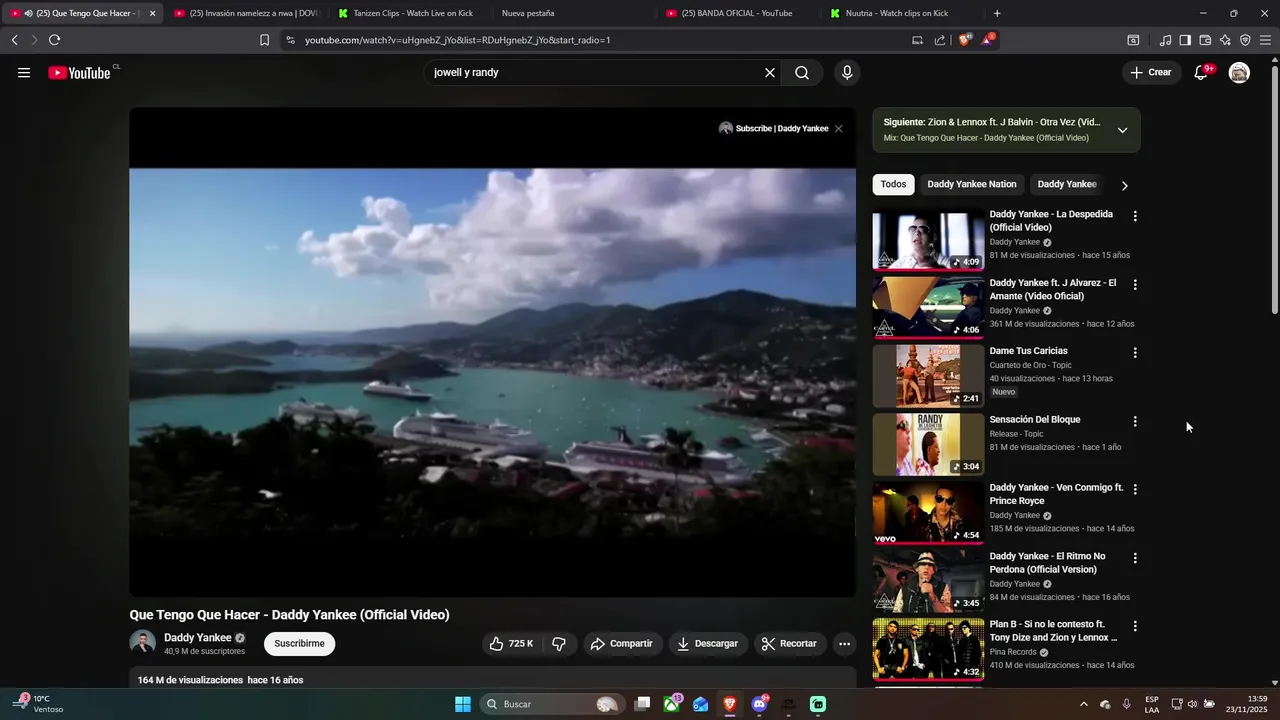Switch to the BANDA OFICIAL YouTube tab
This screenshot has width=1280, height=720.
(737, 13)
